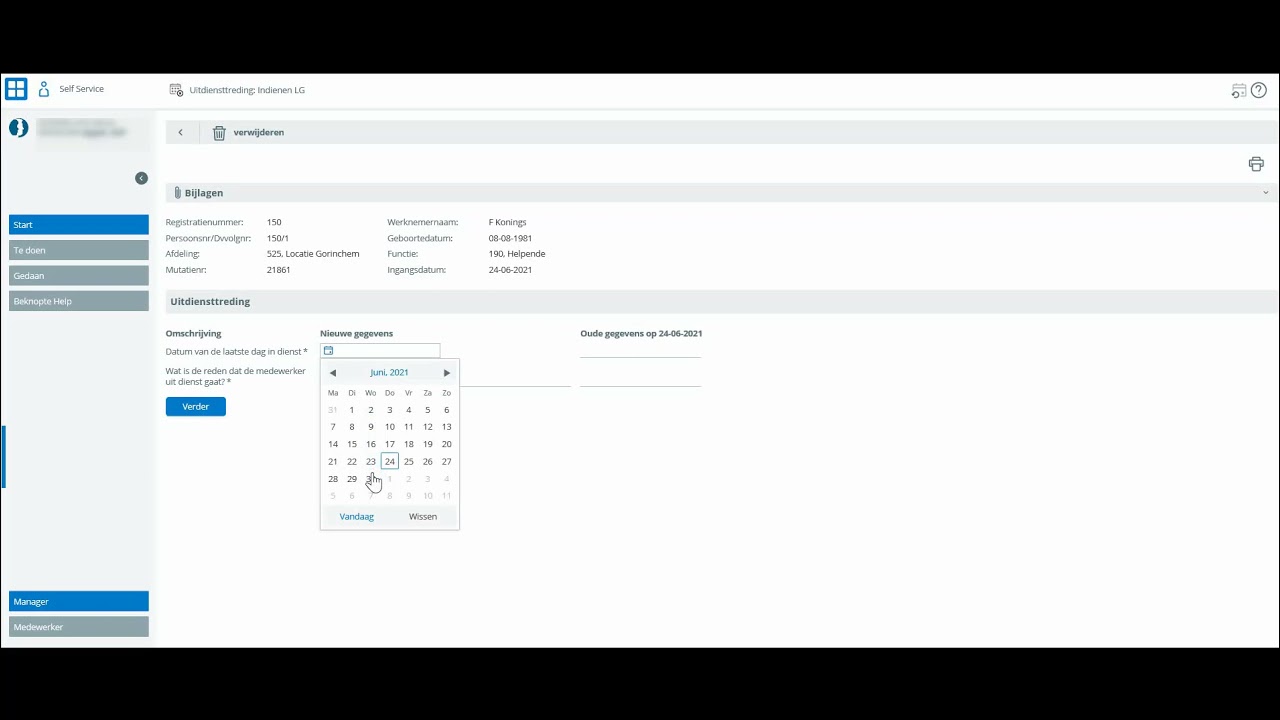The width and height of the screenshot is (1280, 720).
Task: Open the Gedaan menu item
Action: [x=79, y=276]
